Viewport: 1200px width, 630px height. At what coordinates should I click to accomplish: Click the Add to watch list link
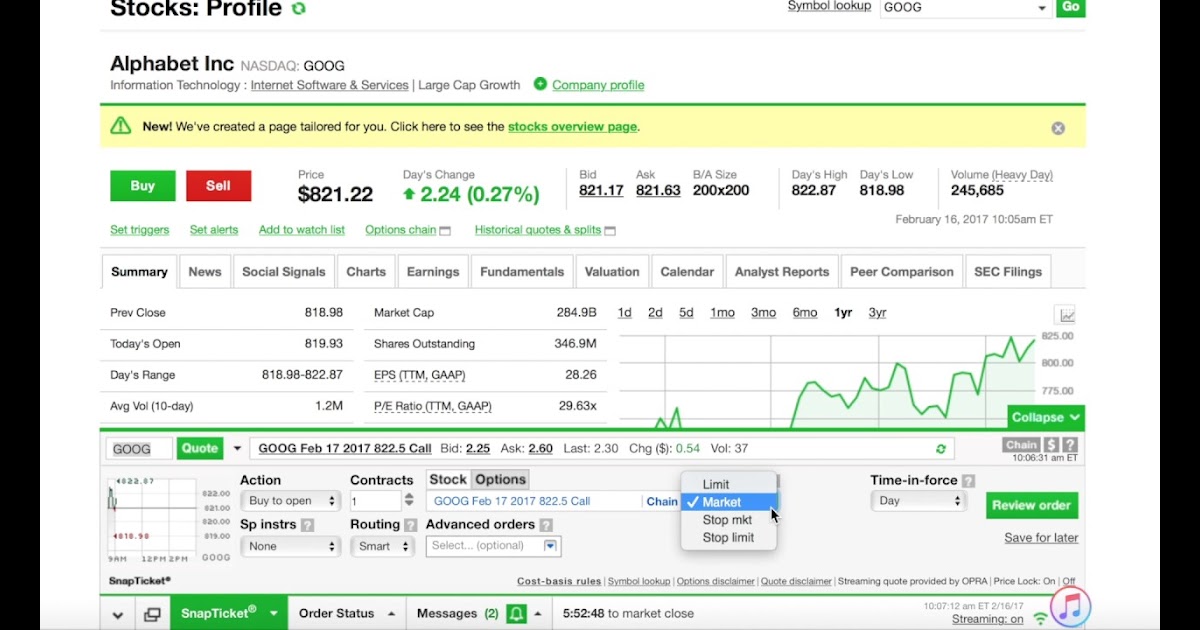click(302, 230)
